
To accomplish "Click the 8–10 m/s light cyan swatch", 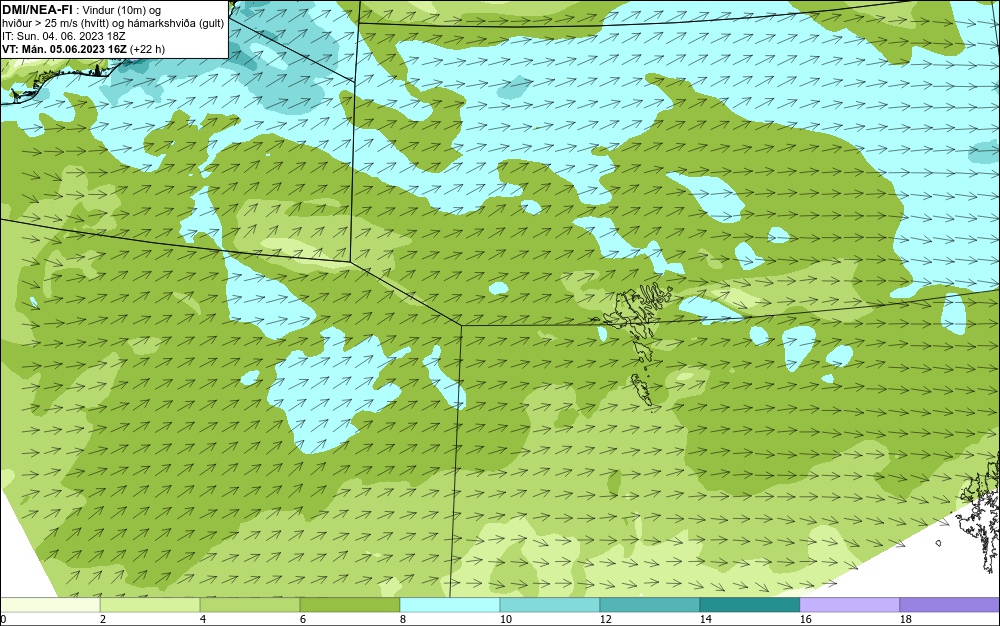I will (450, 604).
